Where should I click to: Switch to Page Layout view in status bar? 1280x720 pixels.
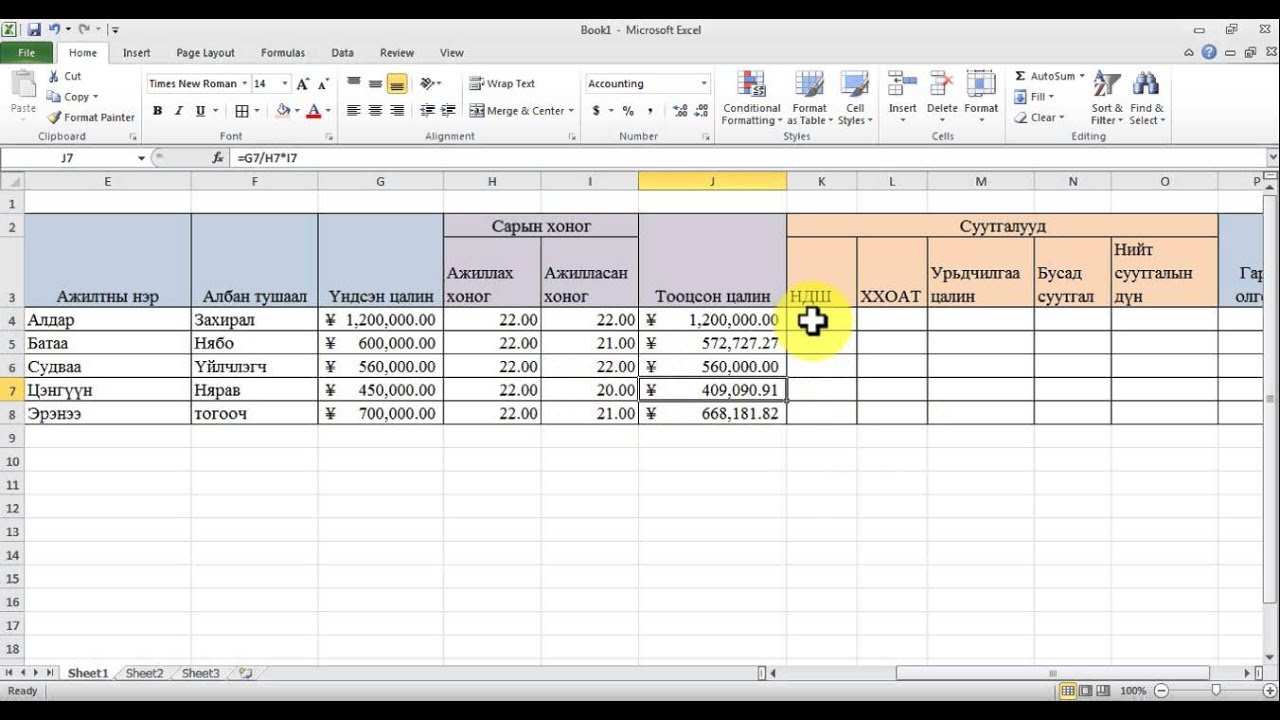pos(1085,691)
